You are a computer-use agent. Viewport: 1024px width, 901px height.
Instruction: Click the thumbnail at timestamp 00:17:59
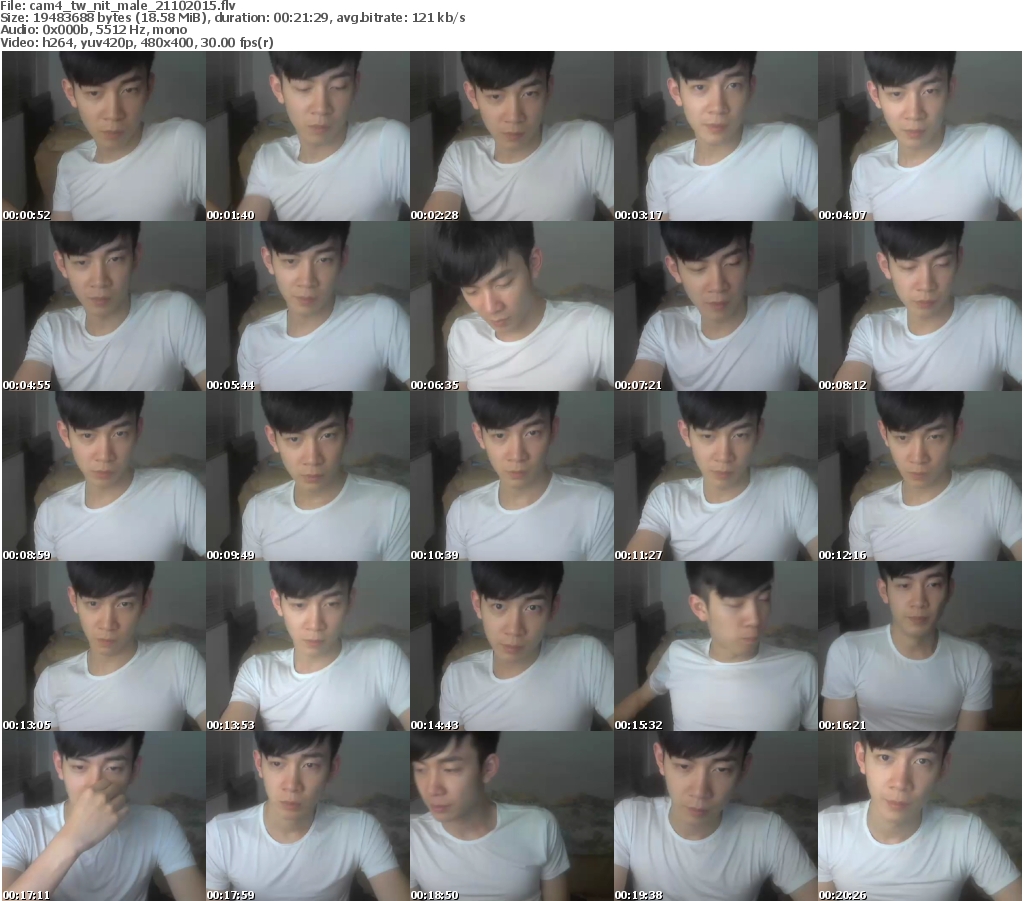pyautogui.click(x=308, y=816)
